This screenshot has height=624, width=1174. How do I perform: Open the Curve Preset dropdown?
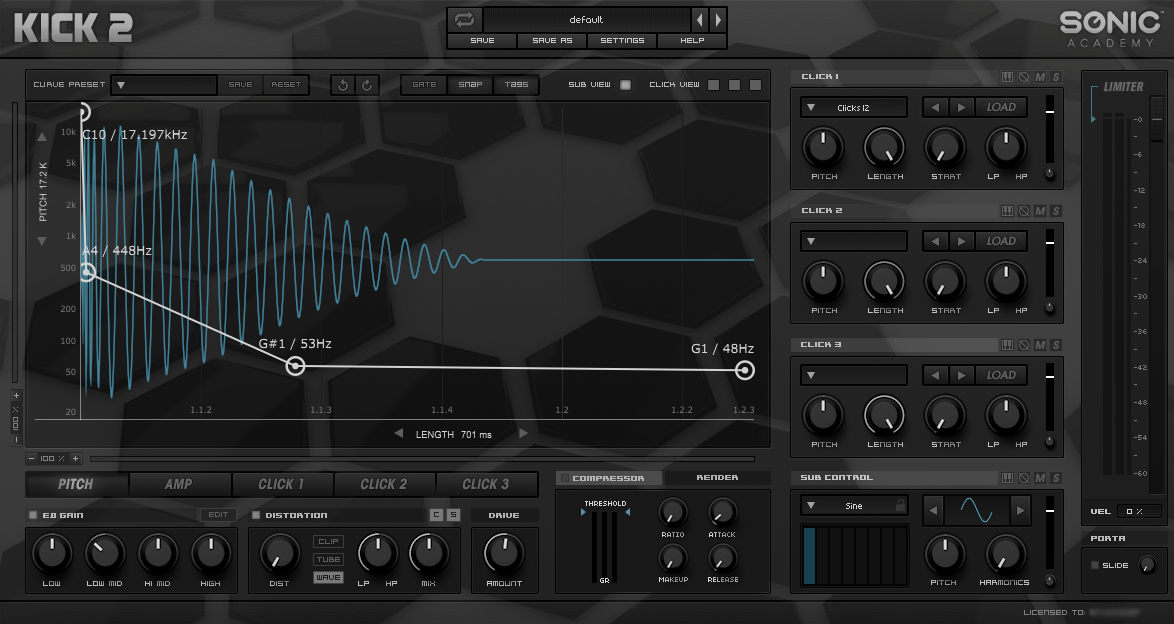point(164,85)
